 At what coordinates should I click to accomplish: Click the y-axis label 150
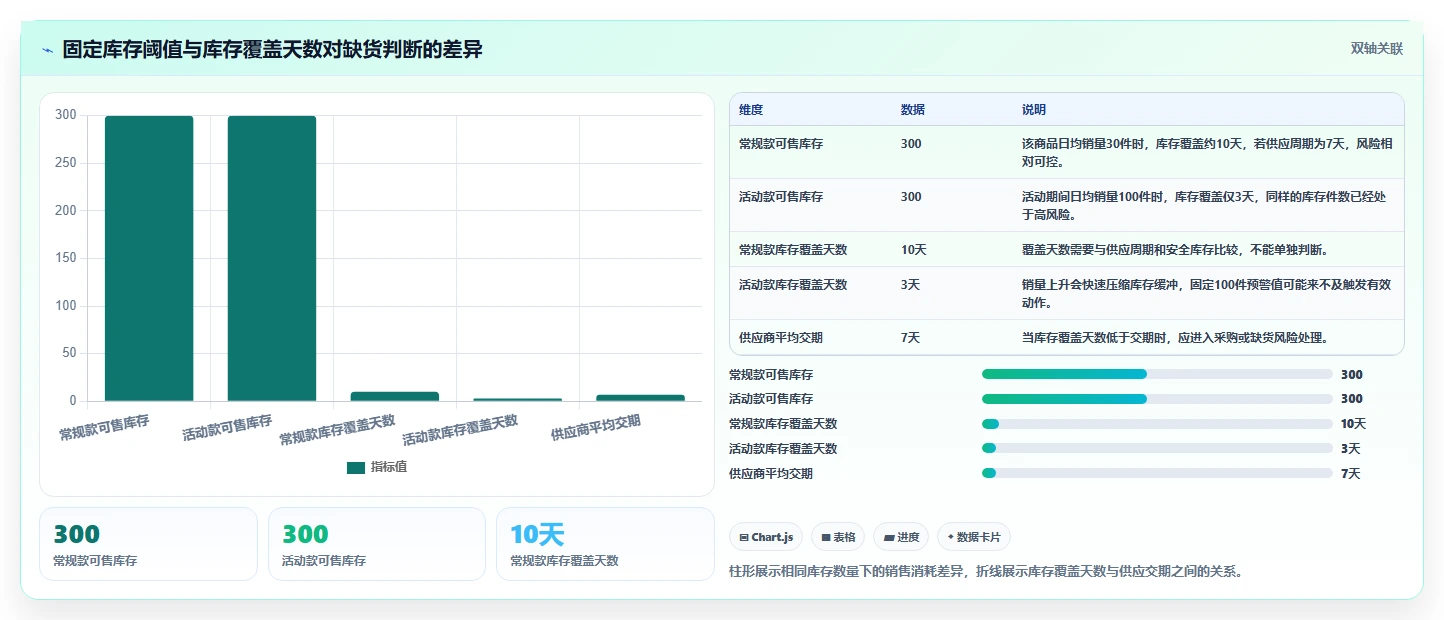pyautogui.click(x=65, y=258)
